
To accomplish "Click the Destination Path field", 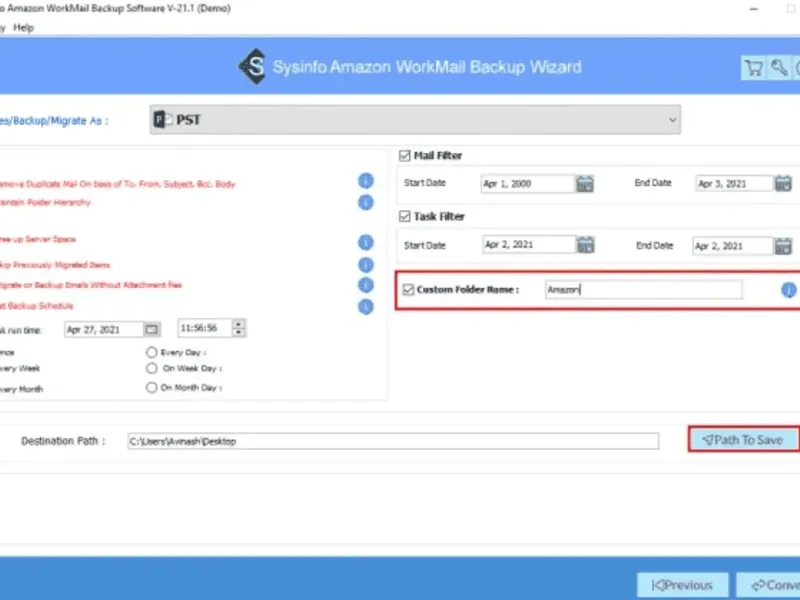I will 393,441.
